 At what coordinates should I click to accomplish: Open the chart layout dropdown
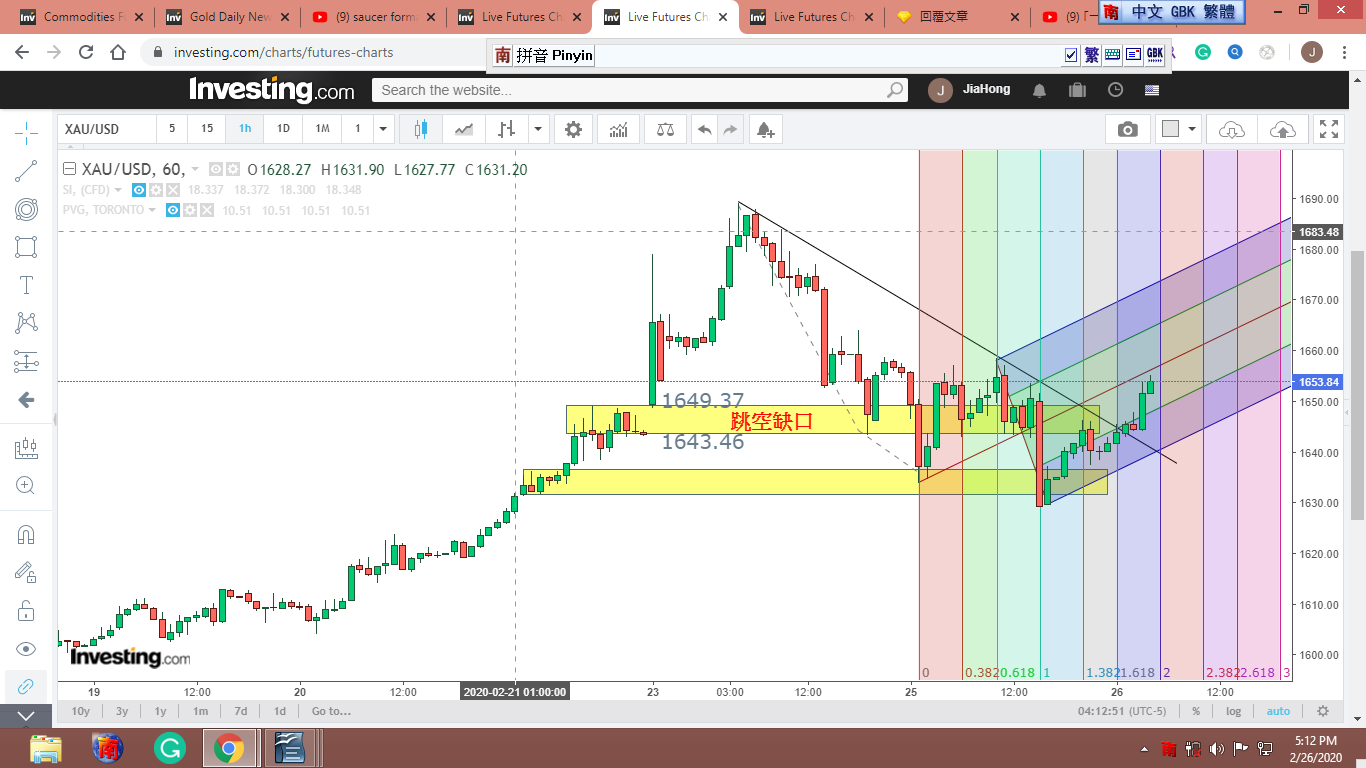point(1191,129)
